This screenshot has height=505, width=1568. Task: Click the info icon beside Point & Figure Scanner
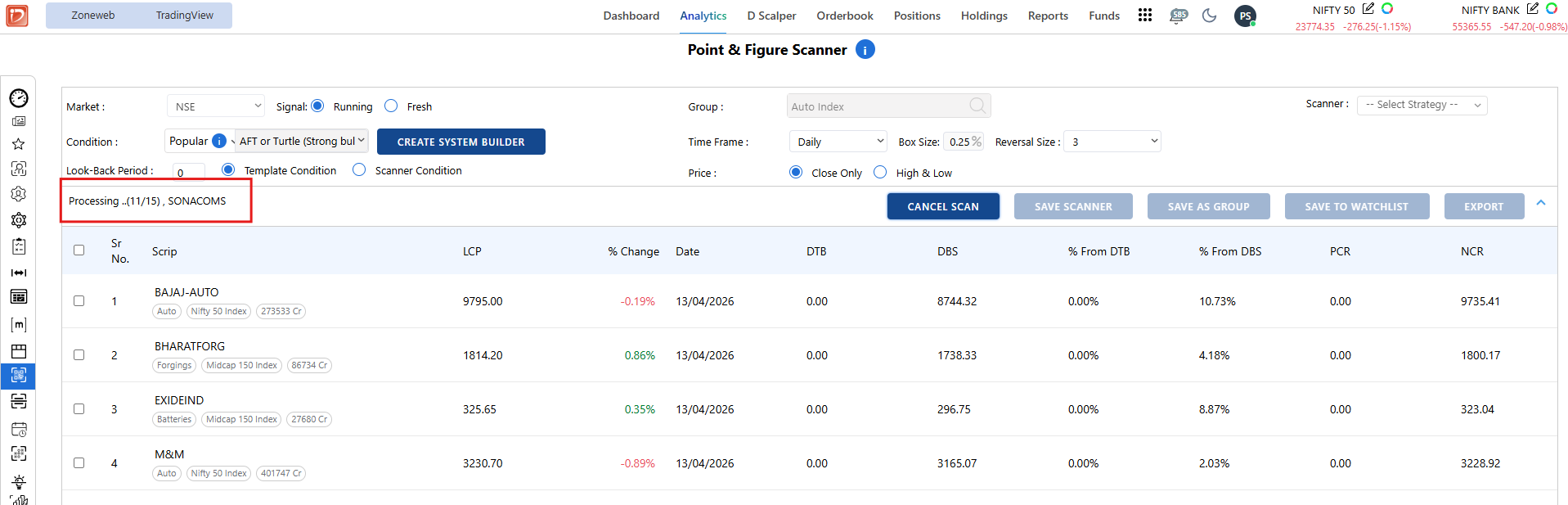865,50
